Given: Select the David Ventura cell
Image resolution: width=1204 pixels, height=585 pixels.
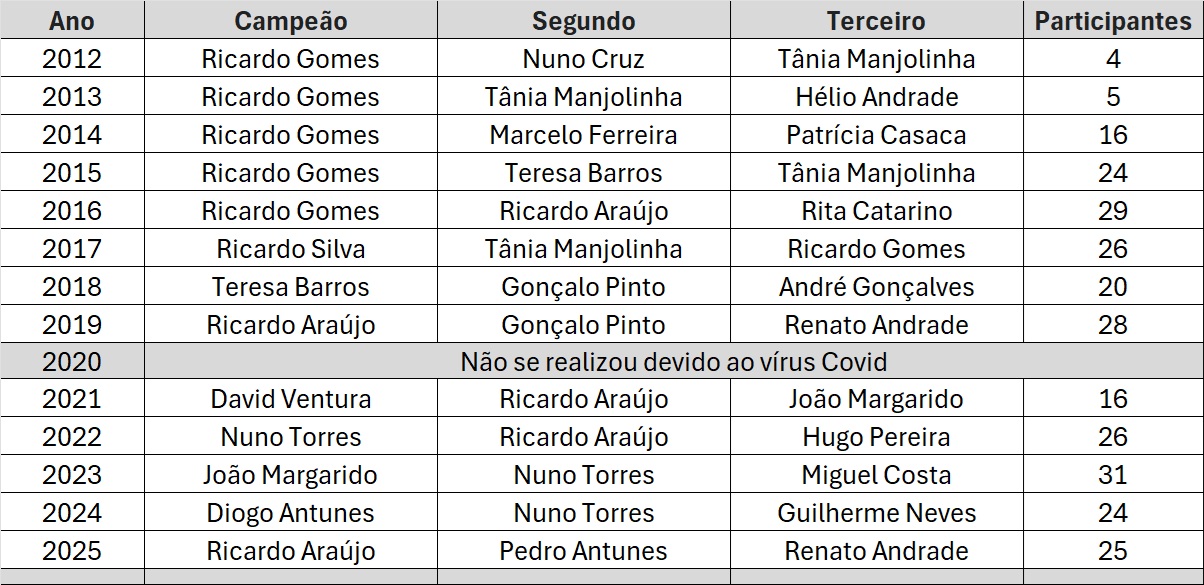Looking at the screenshot, I should click(x=290, y=399).
